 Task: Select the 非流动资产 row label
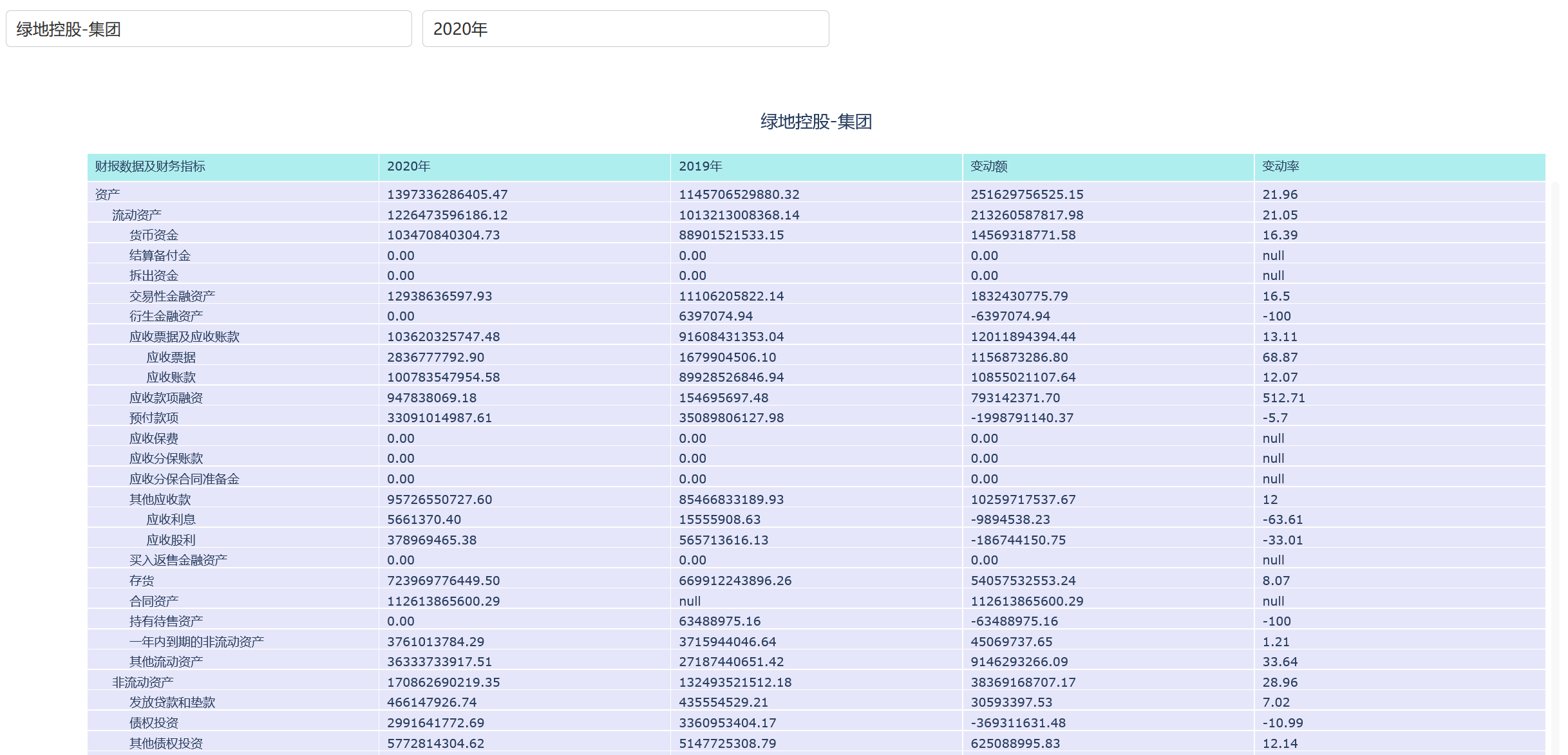pyautogui.click(x=142, y=682)
